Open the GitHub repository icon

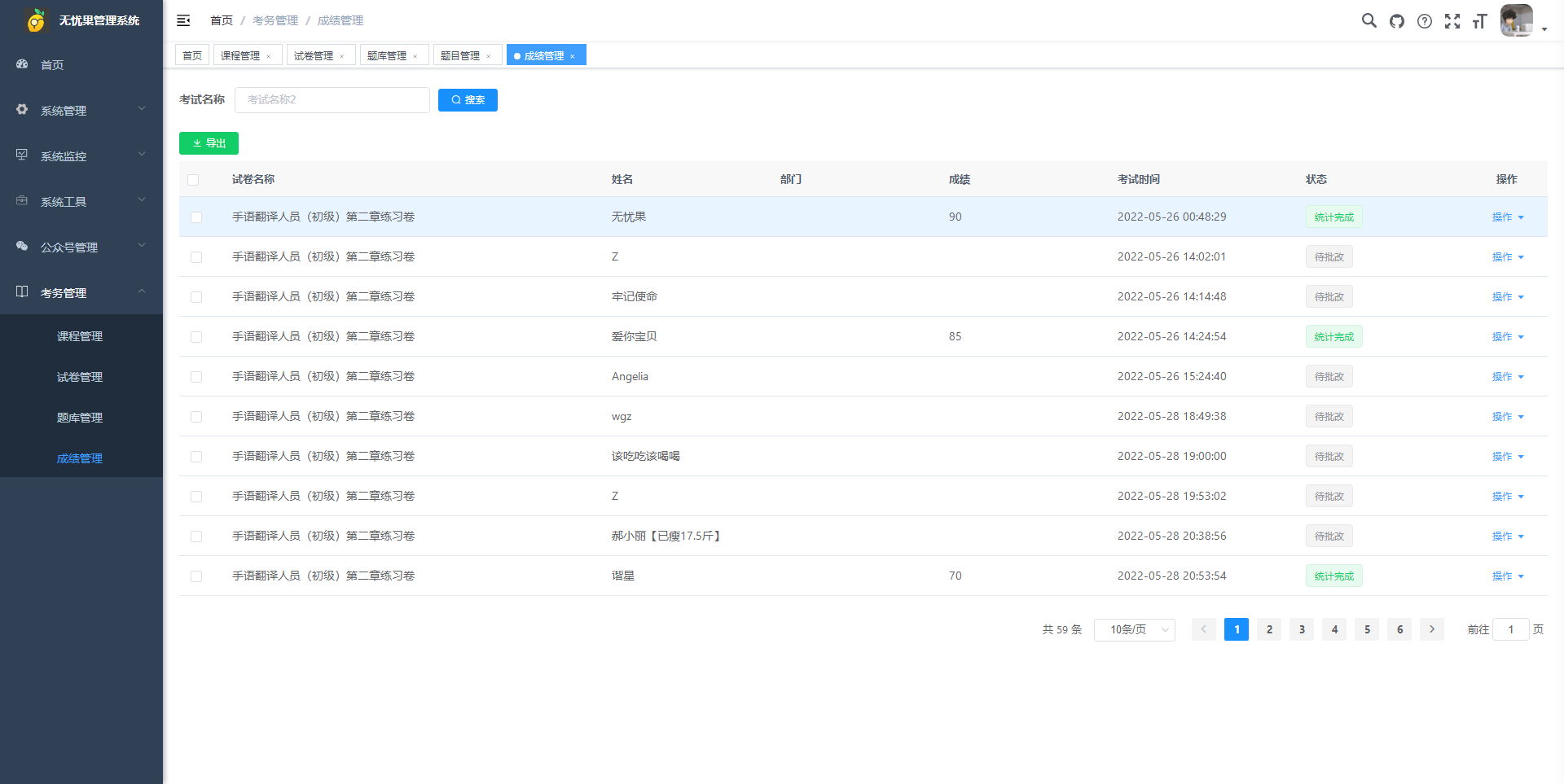pyautogui.click(x=1397, y=21)
